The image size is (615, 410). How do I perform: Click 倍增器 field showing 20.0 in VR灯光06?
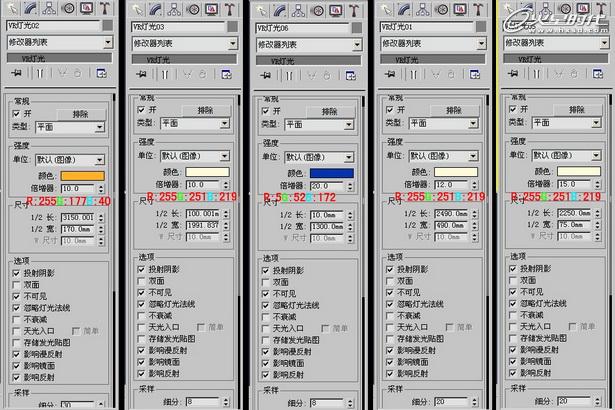point(327,186)
